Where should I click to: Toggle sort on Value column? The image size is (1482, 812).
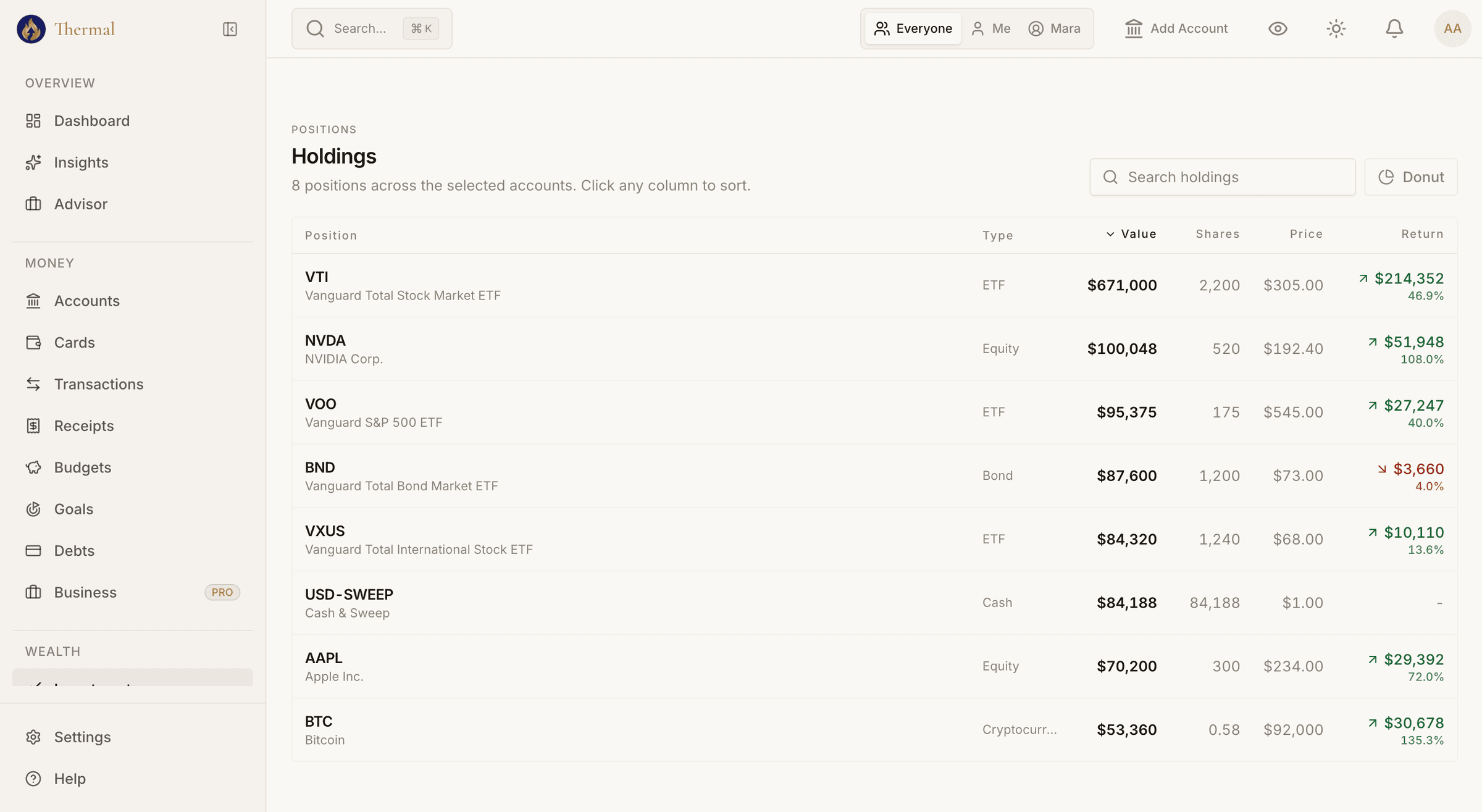[x=1131, y=234]
